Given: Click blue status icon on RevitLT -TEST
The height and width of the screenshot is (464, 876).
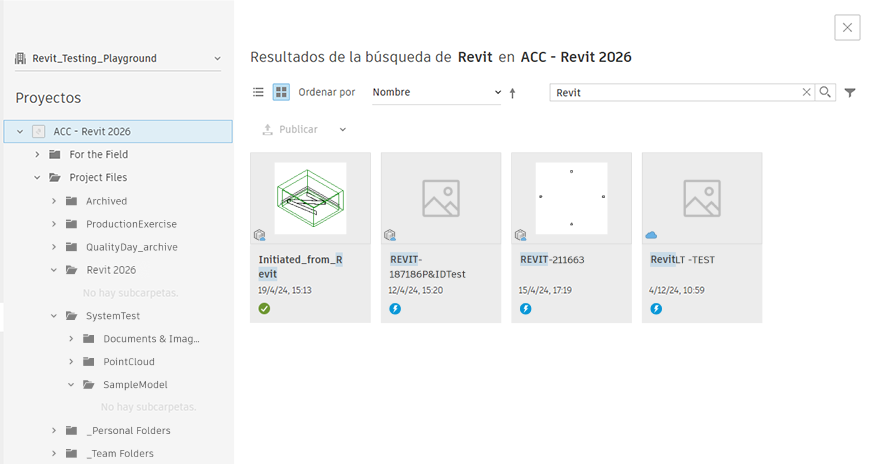Looking at the screenshot, I should tap(656, 309).
